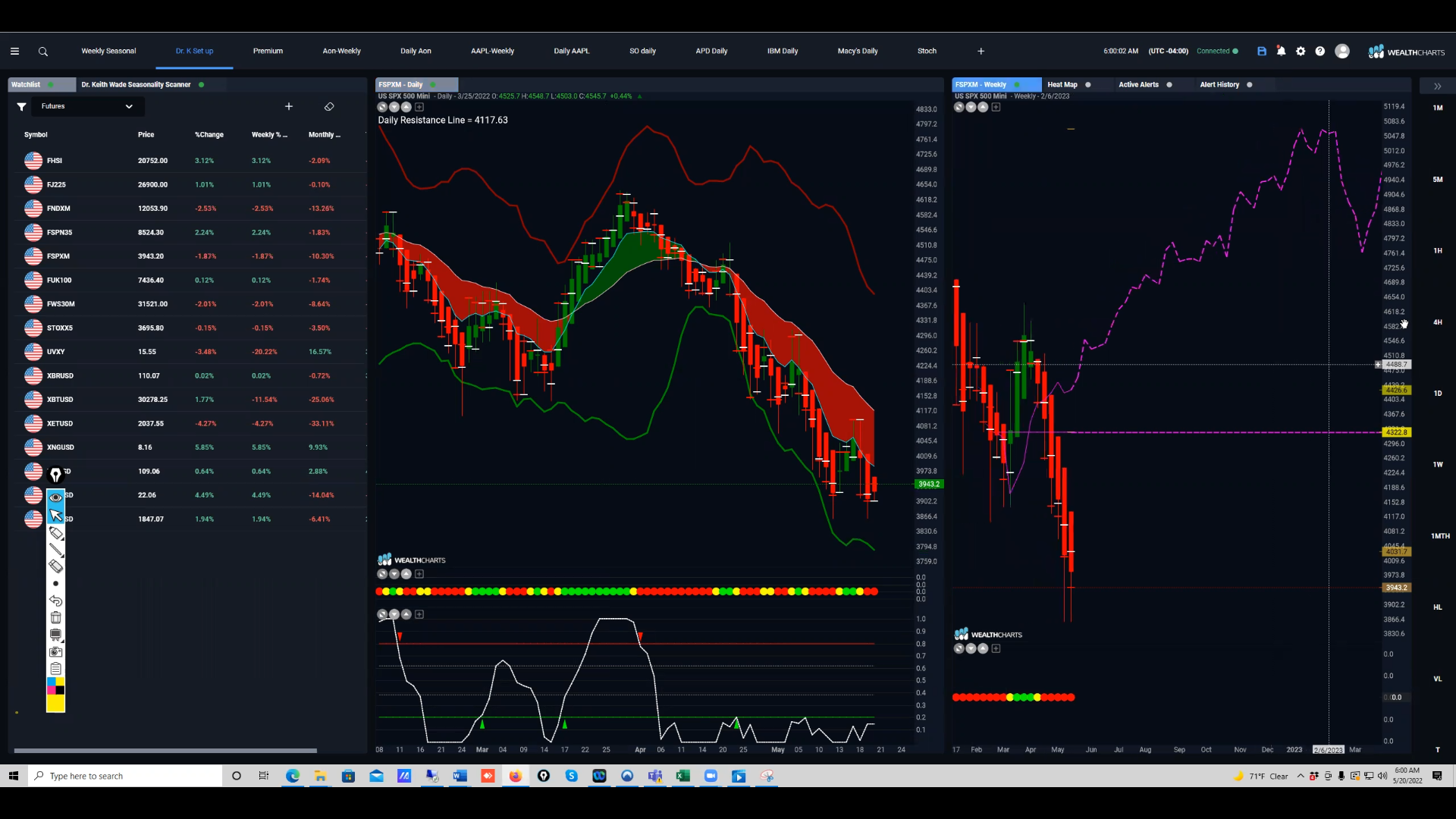Undo last annotation stroke
Screen dimensions: 1456x819
tap(55, 601)
